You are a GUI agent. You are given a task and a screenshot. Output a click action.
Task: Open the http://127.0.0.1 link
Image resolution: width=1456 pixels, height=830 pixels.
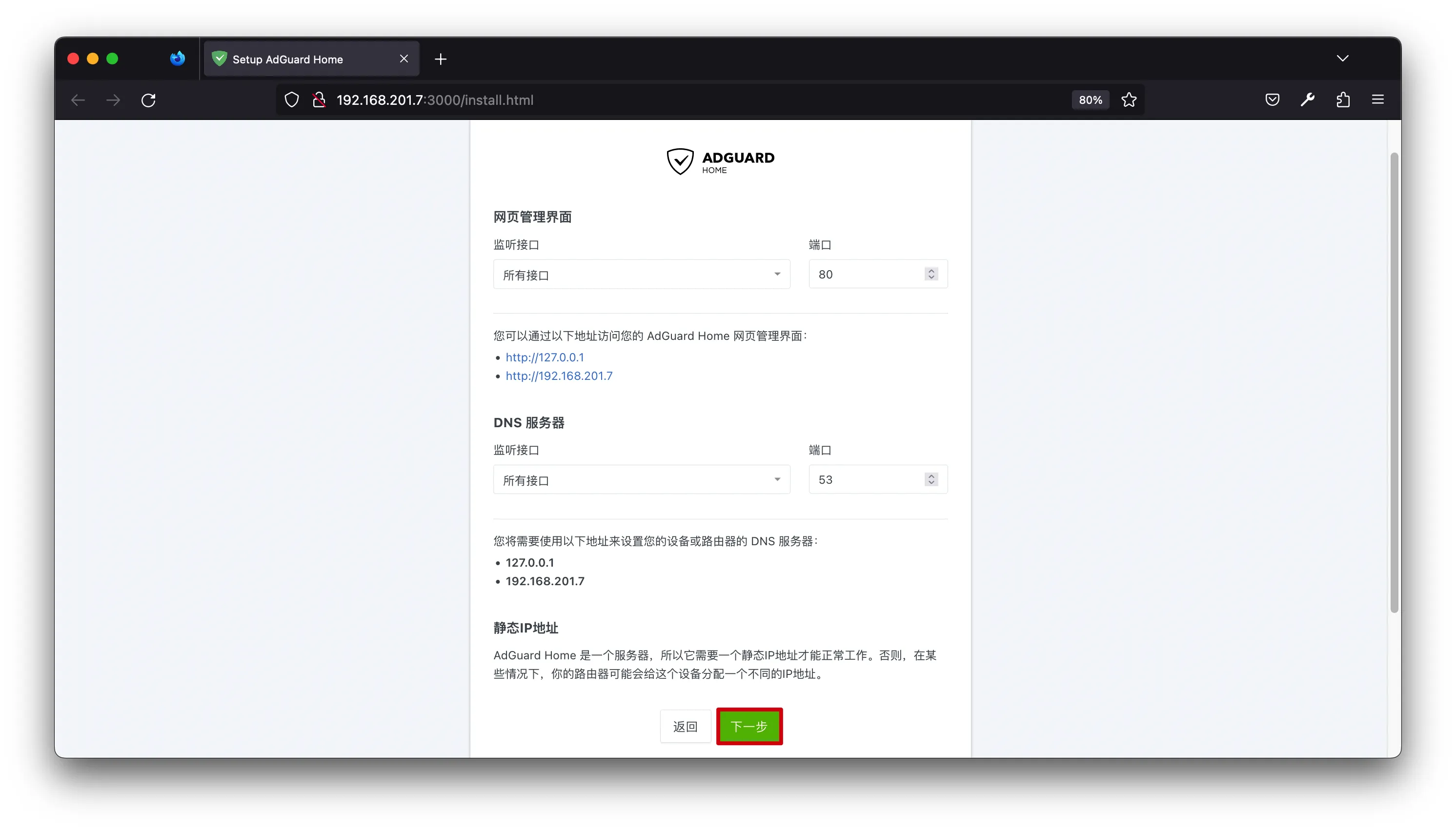point(545,357)
